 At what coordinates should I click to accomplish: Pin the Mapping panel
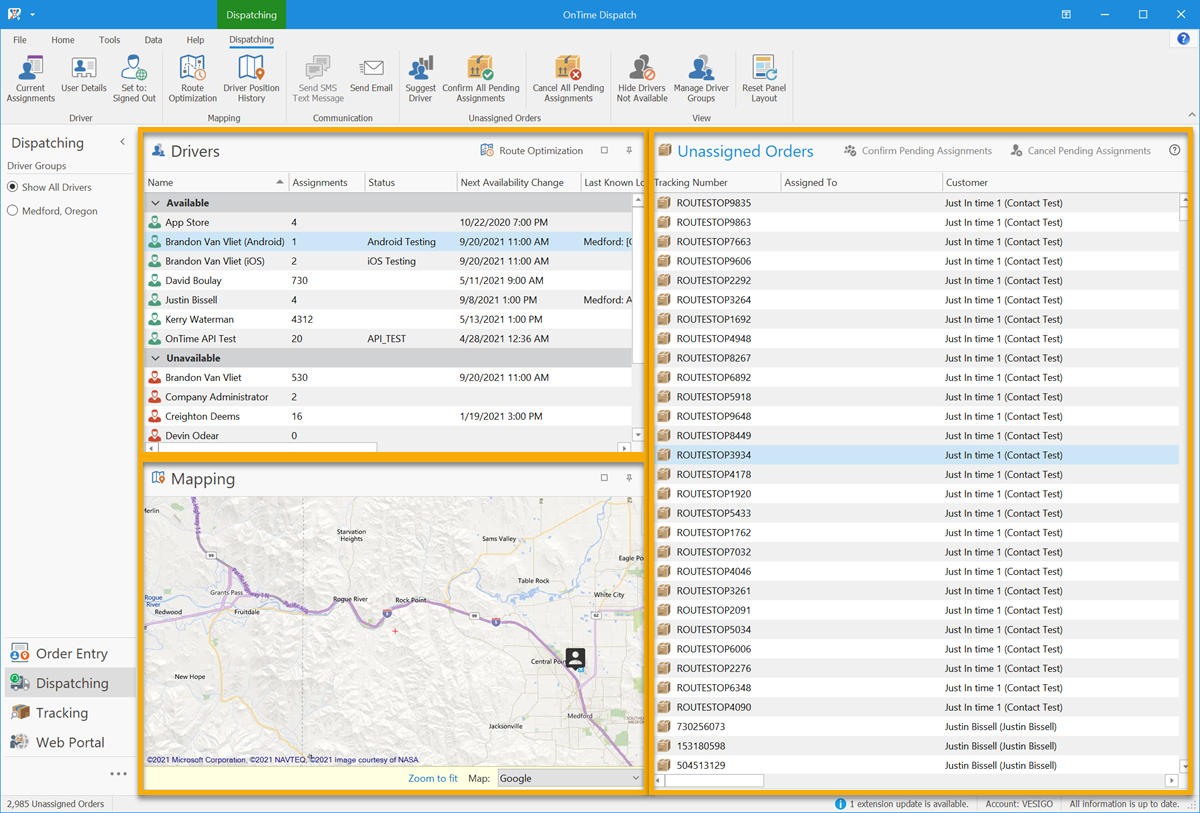629,478
